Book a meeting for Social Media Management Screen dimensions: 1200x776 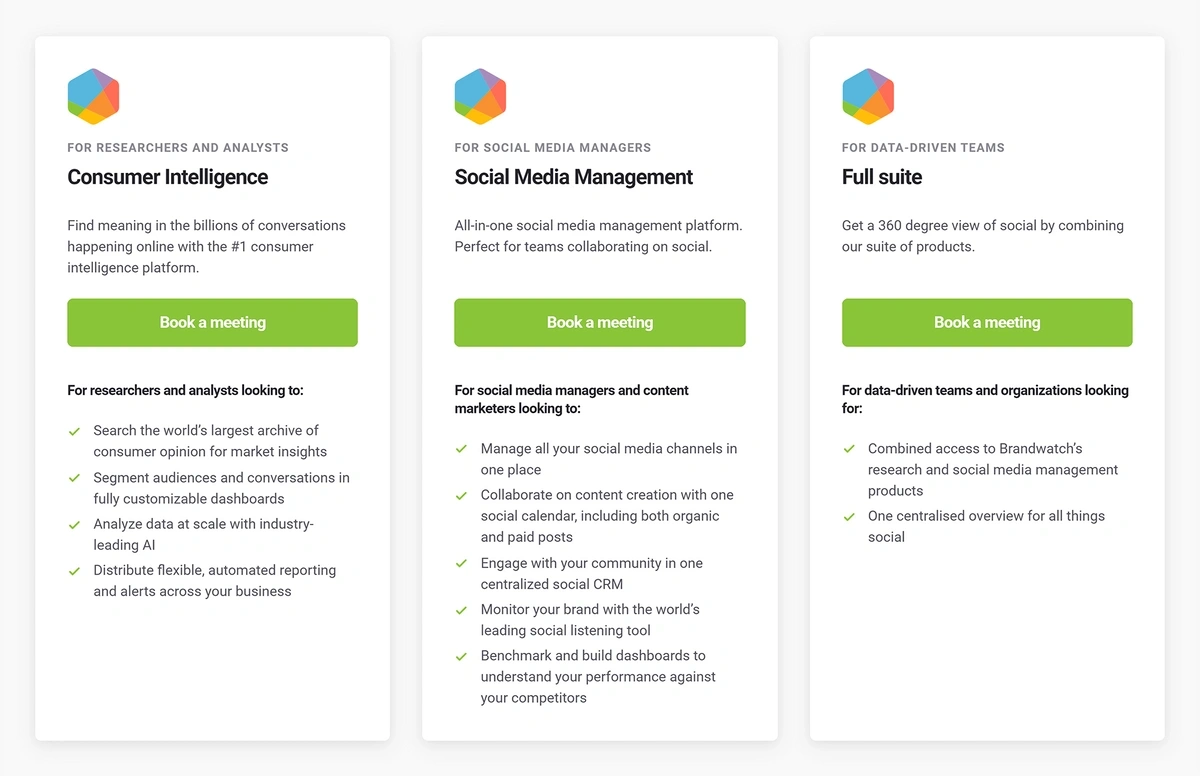(x=600, y=322)
